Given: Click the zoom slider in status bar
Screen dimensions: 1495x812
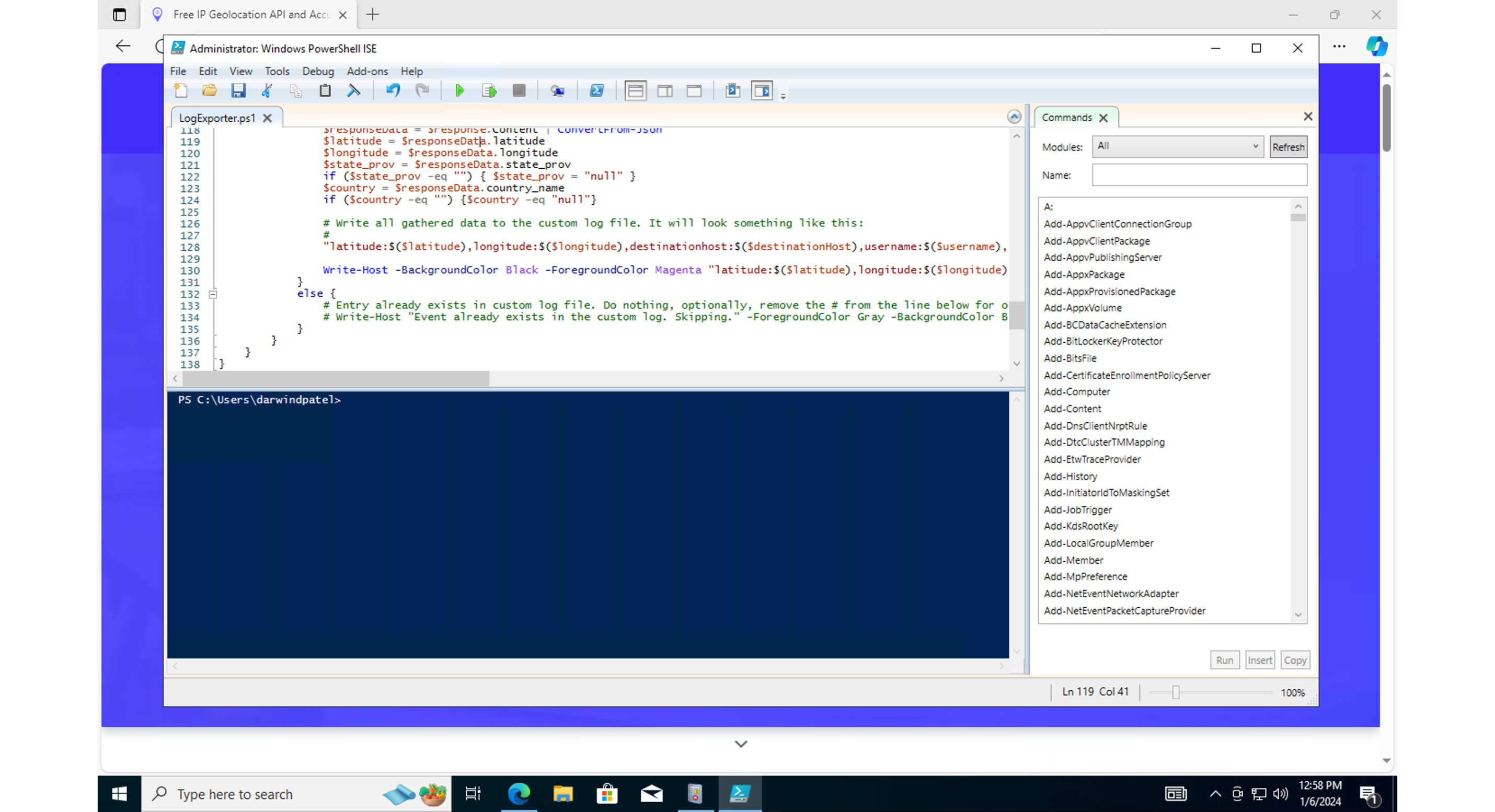Looking at the screenshot, I should tap(1176, 692).
